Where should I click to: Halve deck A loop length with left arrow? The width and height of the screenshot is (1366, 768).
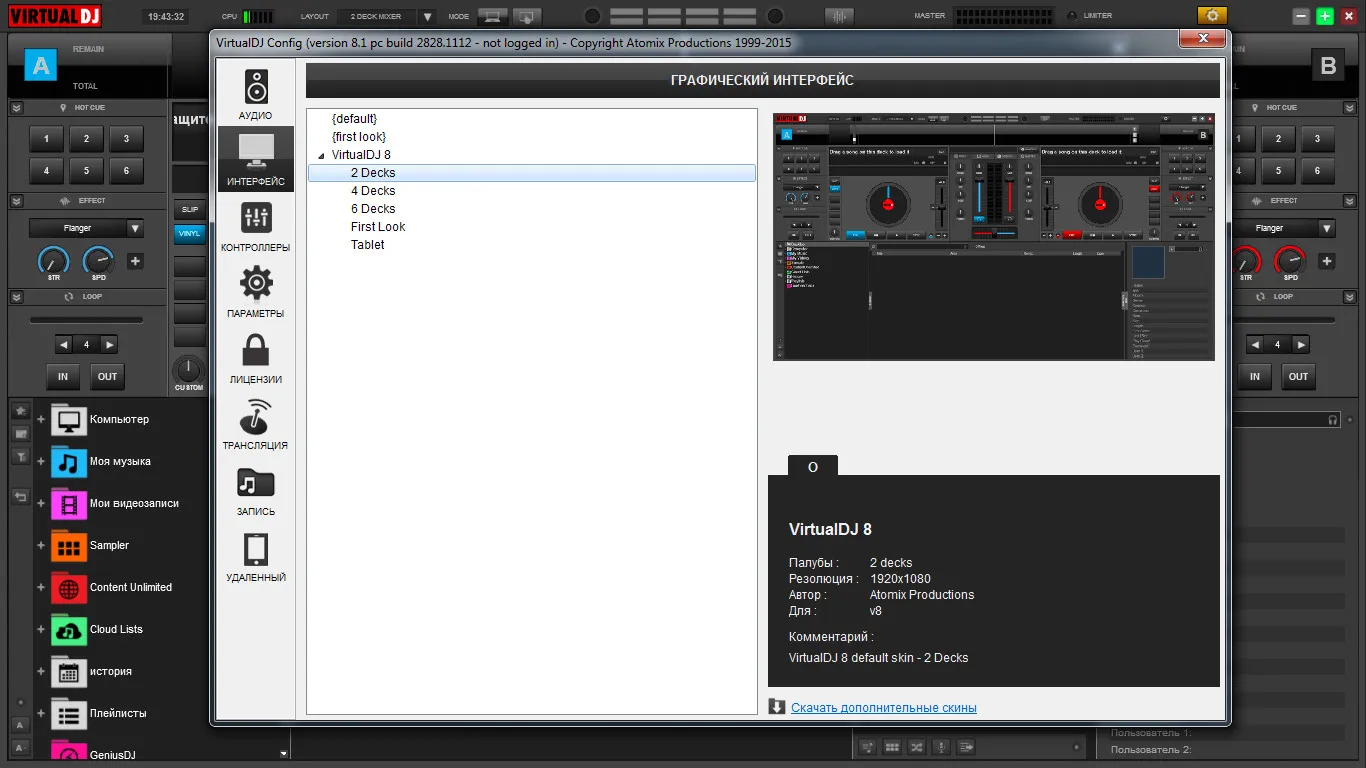(64, 345)
